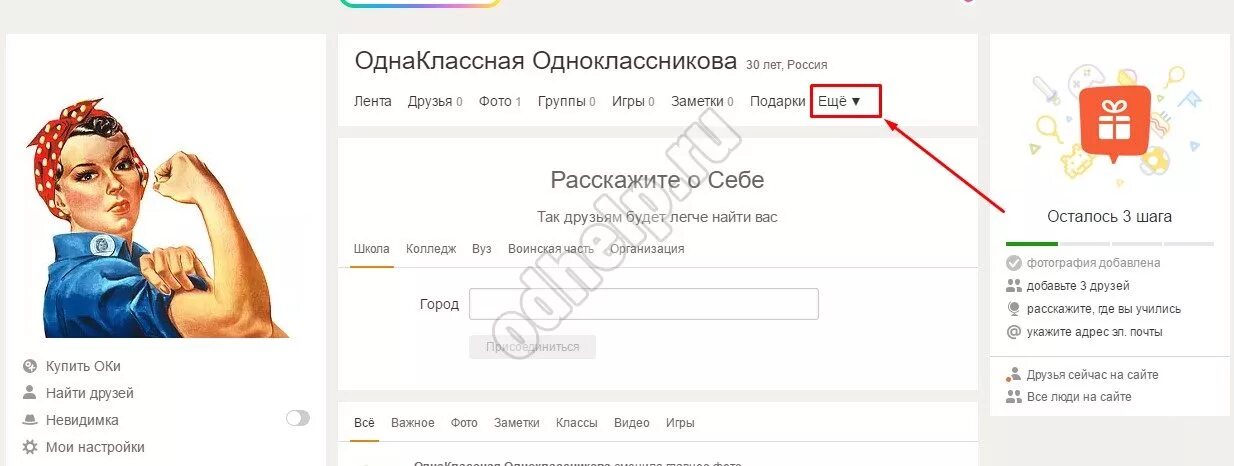Filter the feed by Важное
Screen dimensions: 1234x466
click(413, 423)
